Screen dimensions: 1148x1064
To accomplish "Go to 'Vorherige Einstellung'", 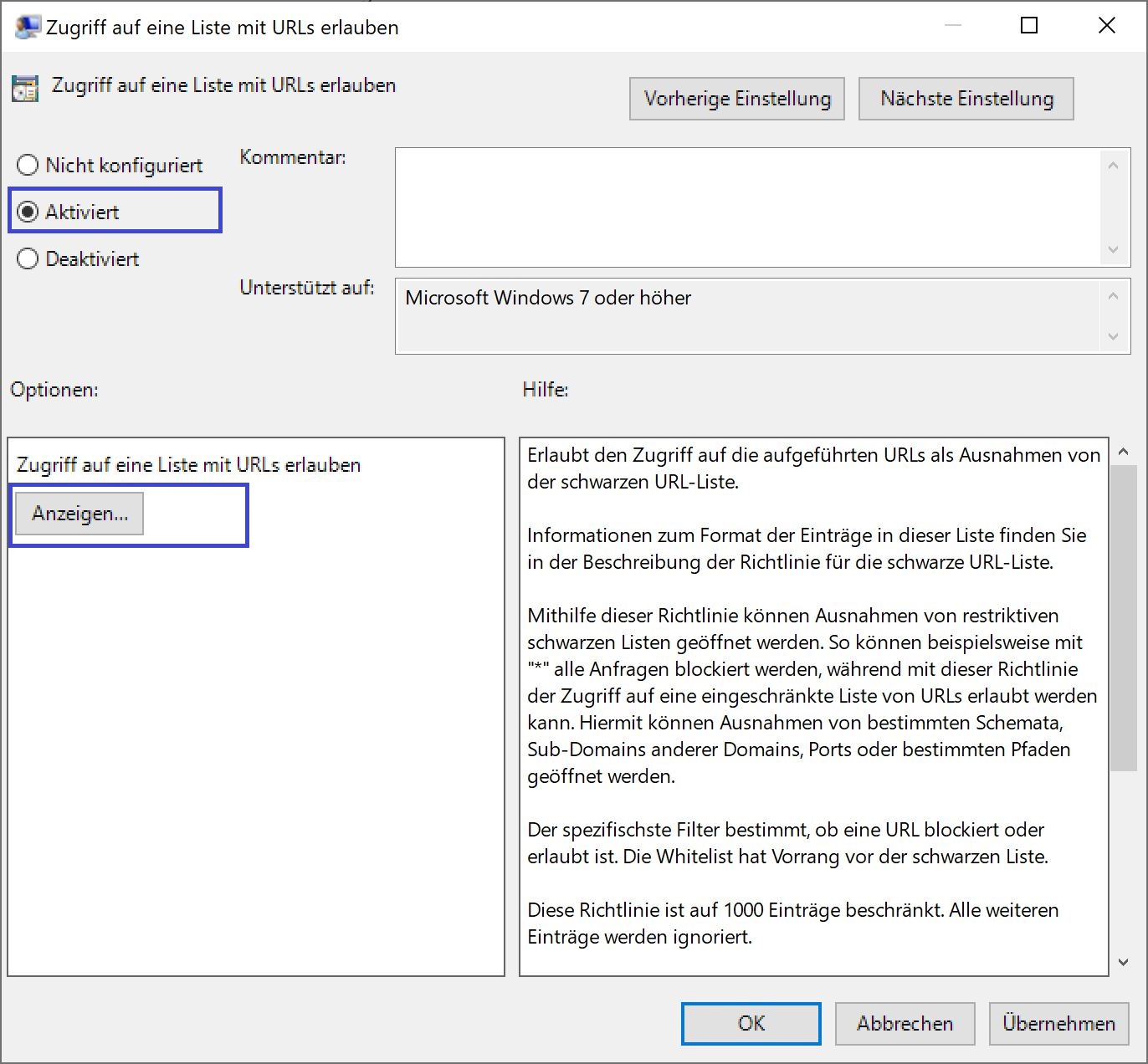I will coord(736,99).
